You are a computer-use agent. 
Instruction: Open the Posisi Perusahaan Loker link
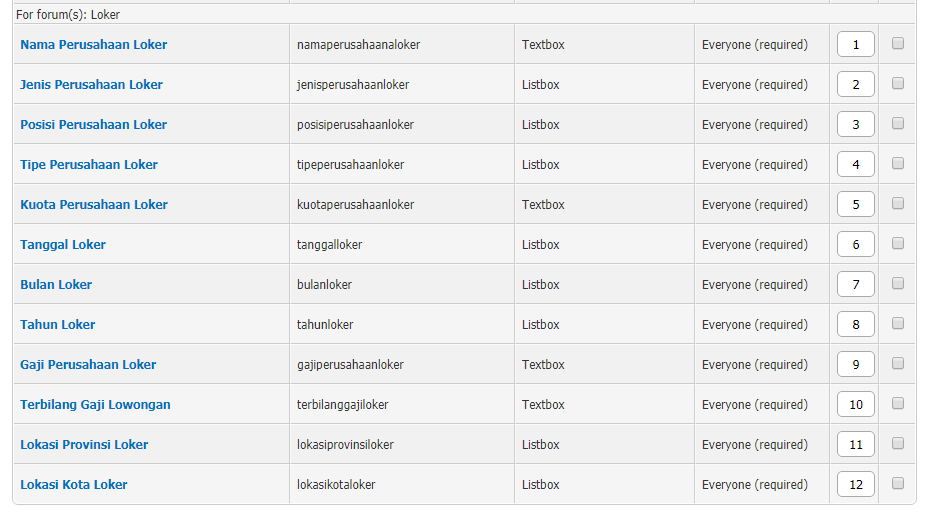tap(94, 125)
